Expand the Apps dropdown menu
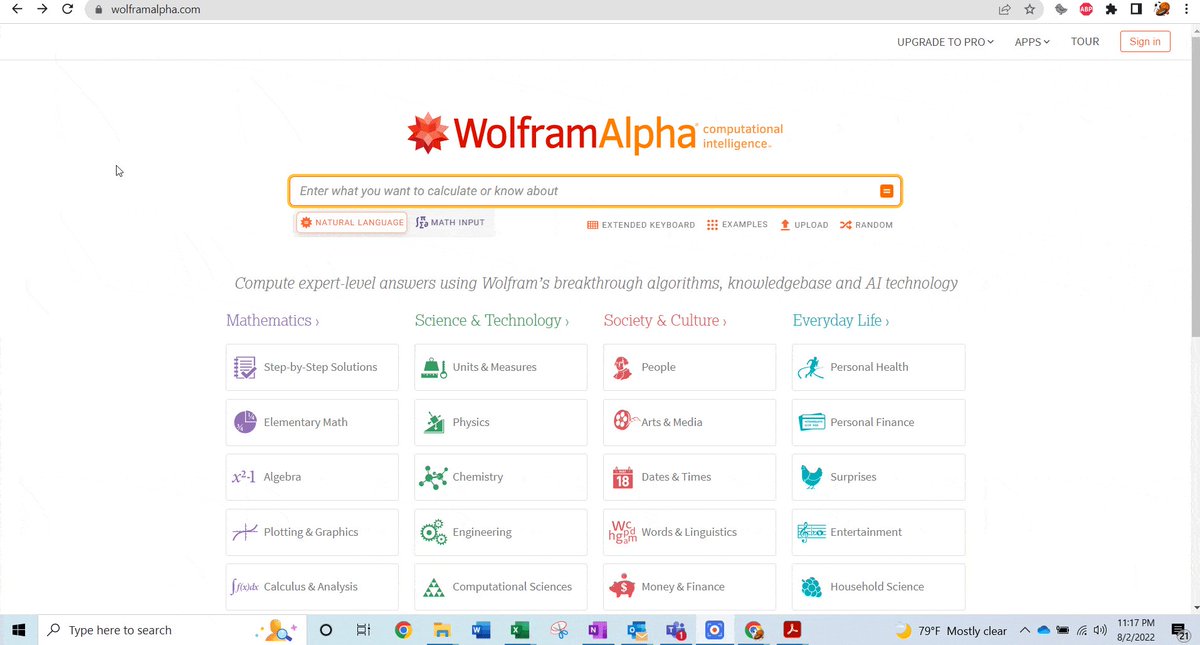Image resolution: width=1200 pixels, height=645 pixels. coord(1032,42)
